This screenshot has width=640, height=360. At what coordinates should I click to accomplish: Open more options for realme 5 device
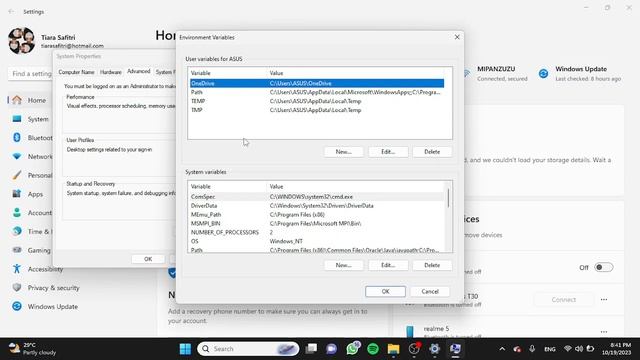click(x=604, y=332)
